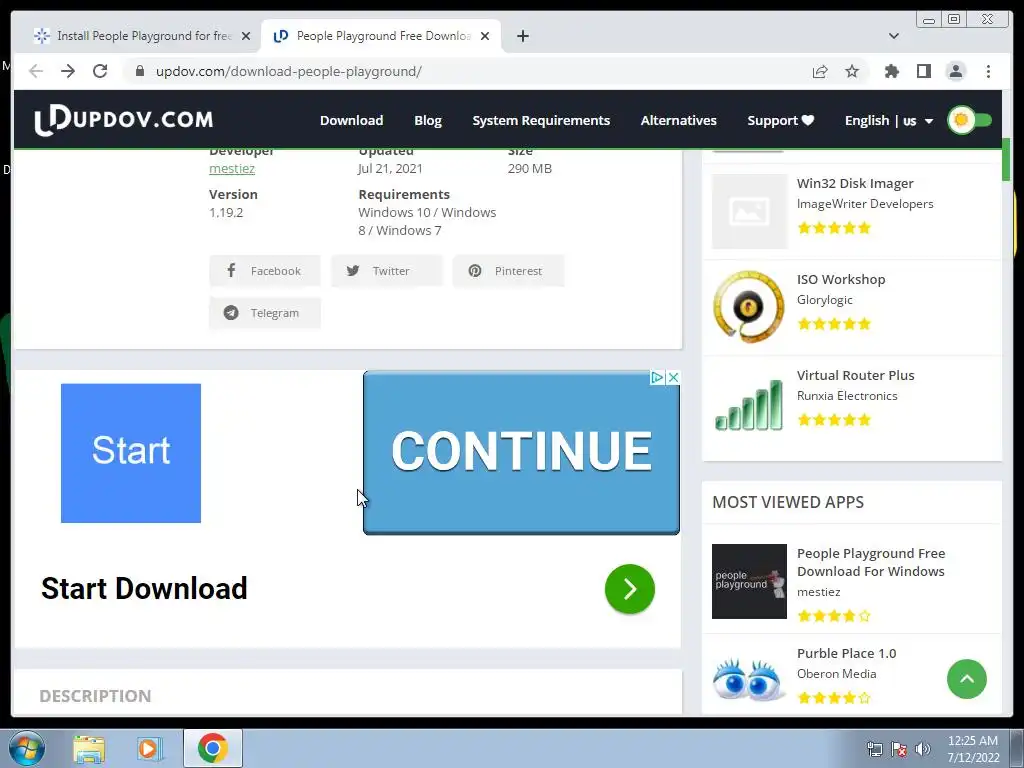The width and height of the screenshot is (1024, 768).
Task: Open the side panel icon
Action: coord(923,71)
